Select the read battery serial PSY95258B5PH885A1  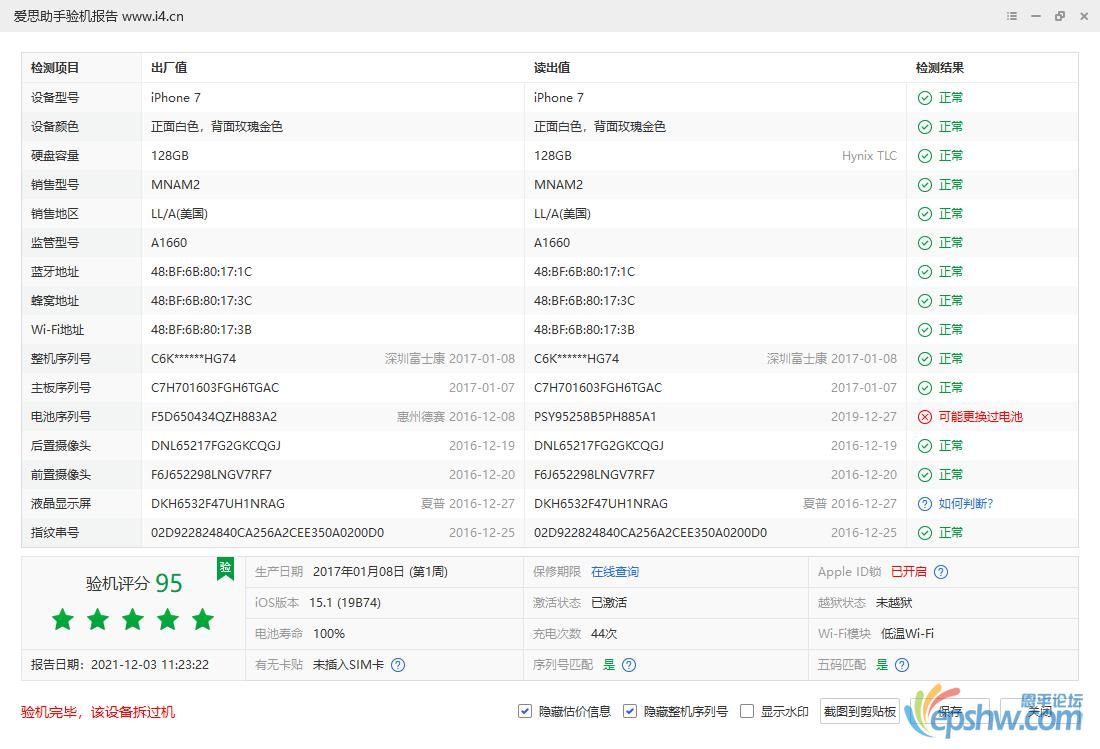tap(595, 417)
